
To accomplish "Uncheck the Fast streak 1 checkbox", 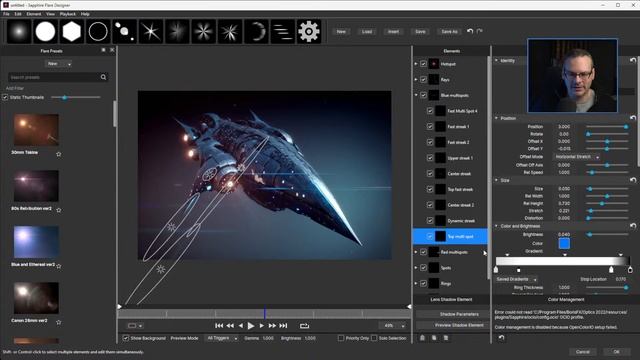I will click(x=430, y=127).
